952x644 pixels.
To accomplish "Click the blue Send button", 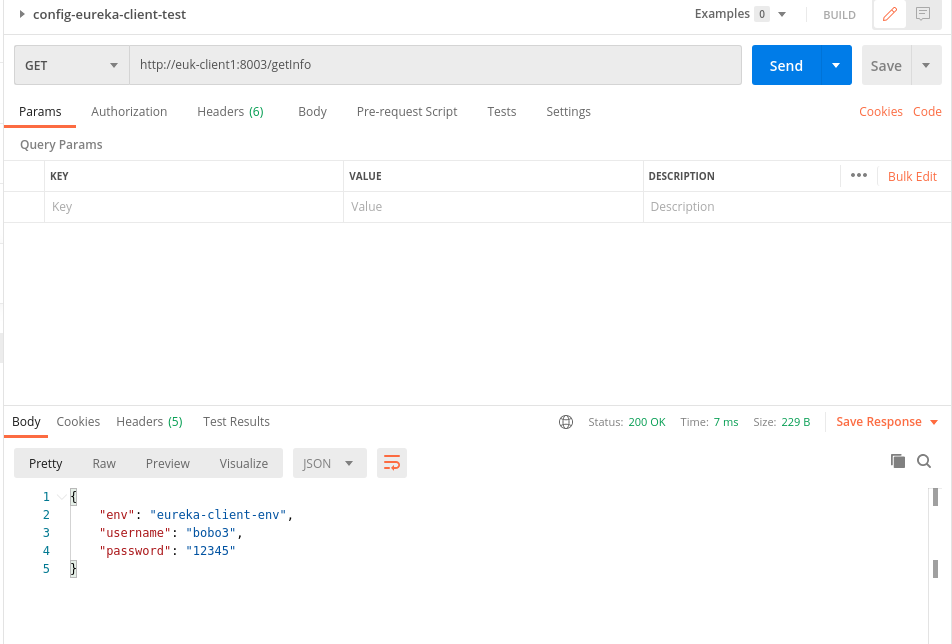I will point(786,65).
